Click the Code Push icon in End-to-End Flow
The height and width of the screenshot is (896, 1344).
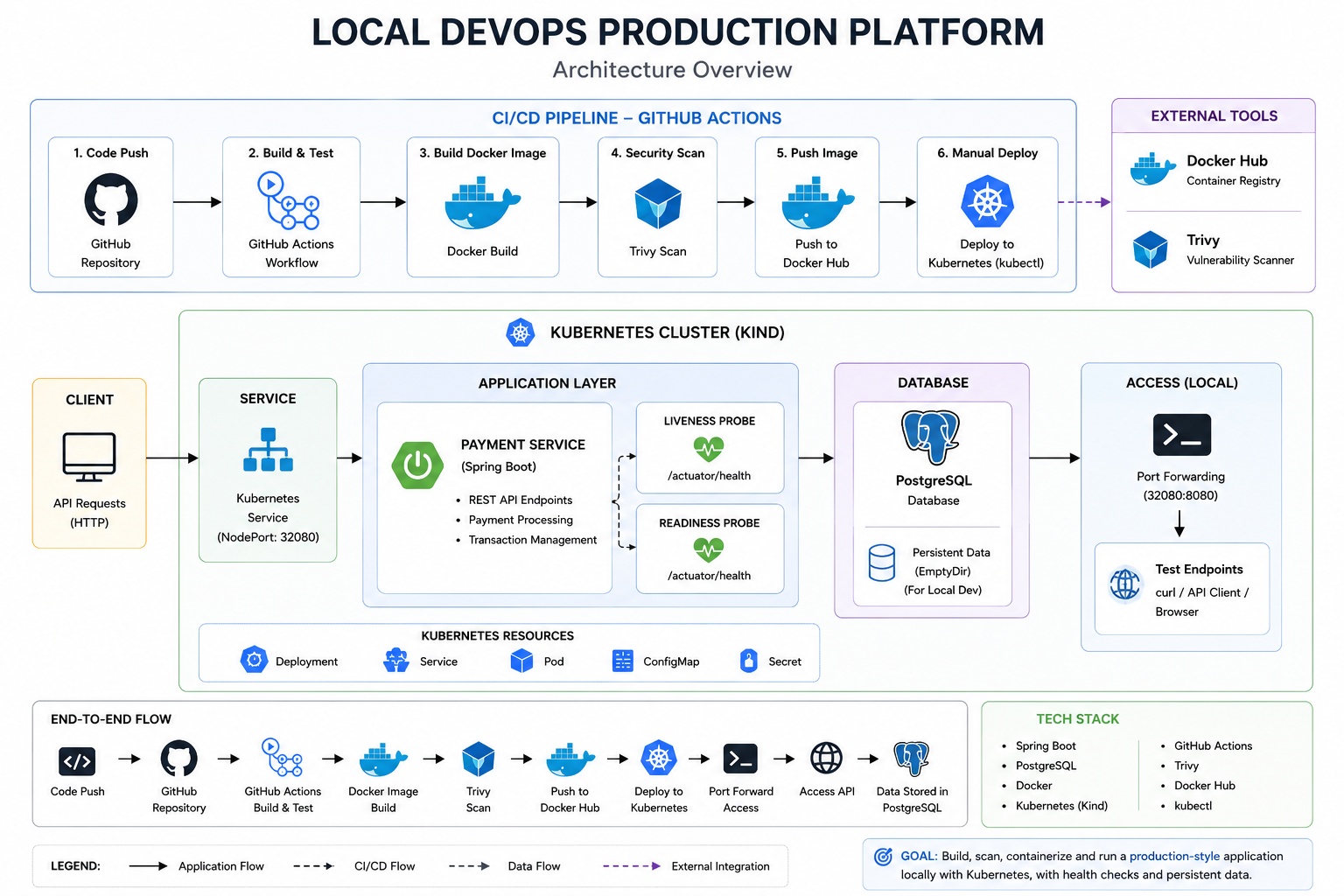[x=77, y=761]
